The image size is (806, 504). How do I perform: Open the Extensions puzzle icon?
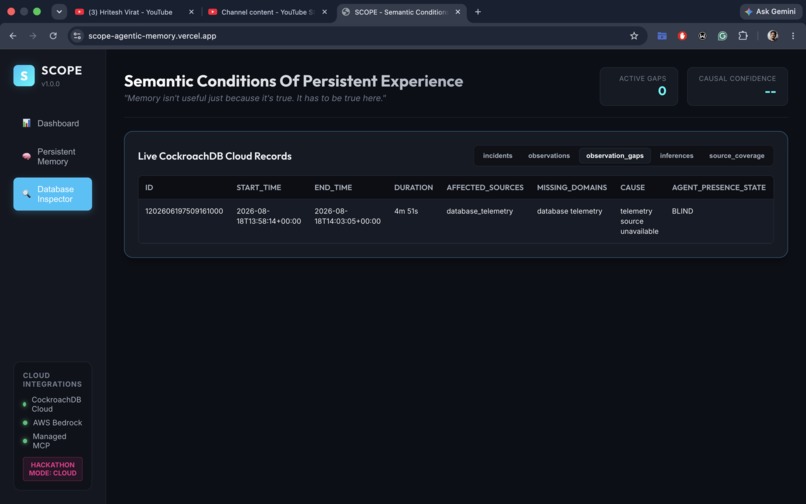pos(743,35)
